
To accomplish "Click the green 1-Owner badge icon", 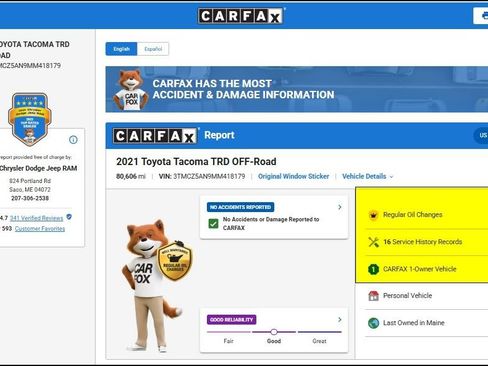I will [373, 269].
